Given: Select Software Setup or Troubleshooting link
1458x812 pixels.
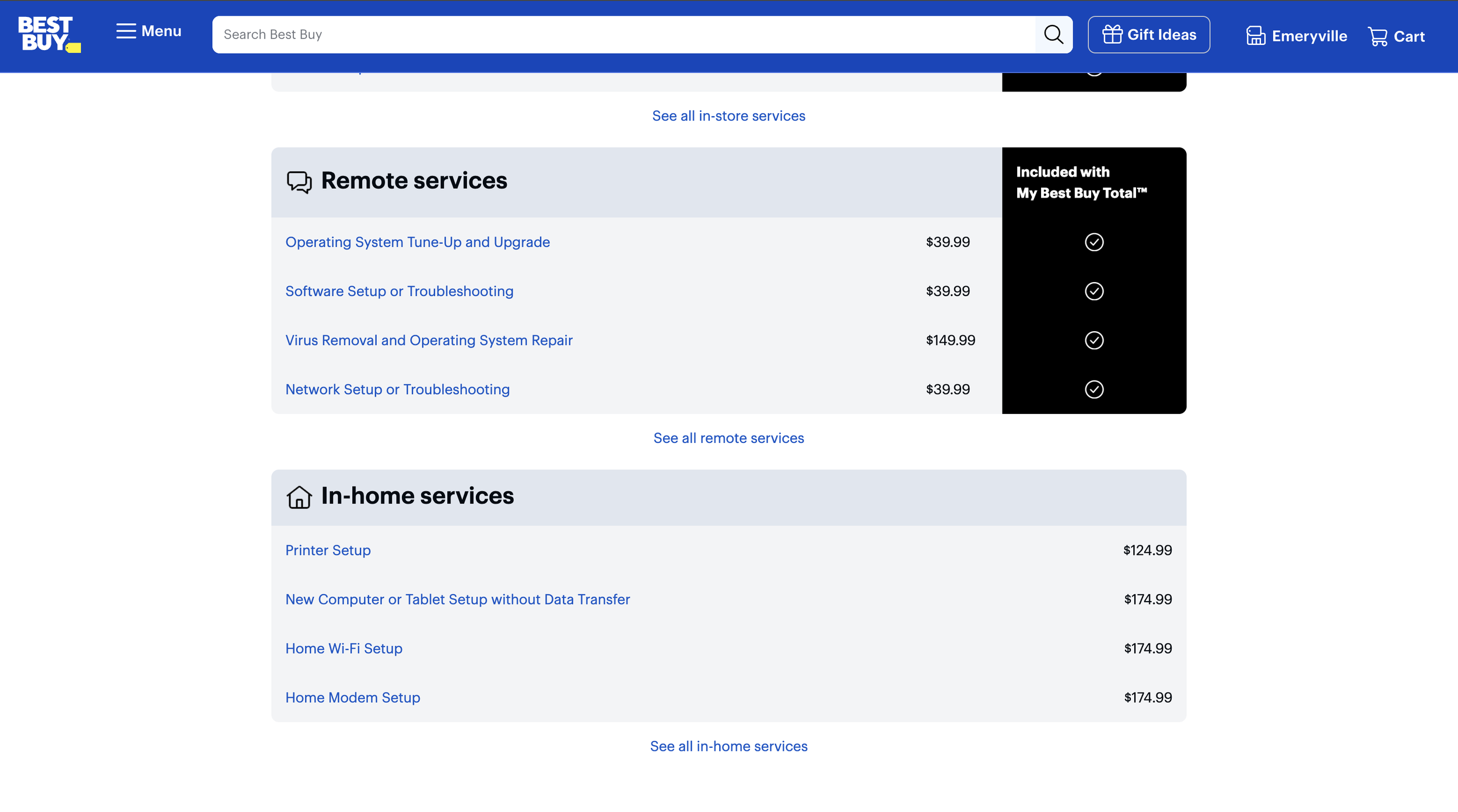Looking at the screenshot, I should [x=399, y=291].
